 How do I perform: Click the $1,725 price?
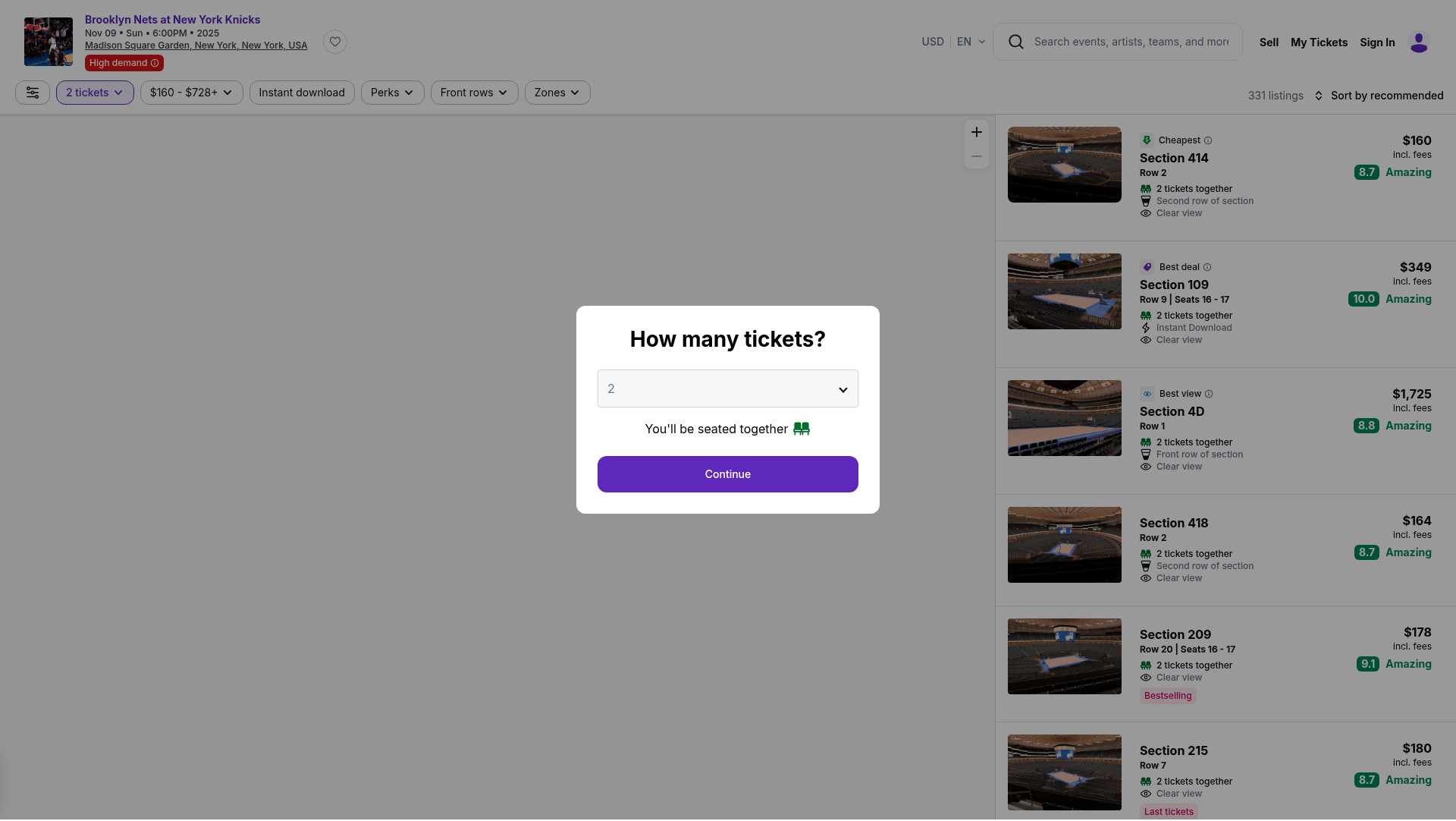tap(1411, 394)
